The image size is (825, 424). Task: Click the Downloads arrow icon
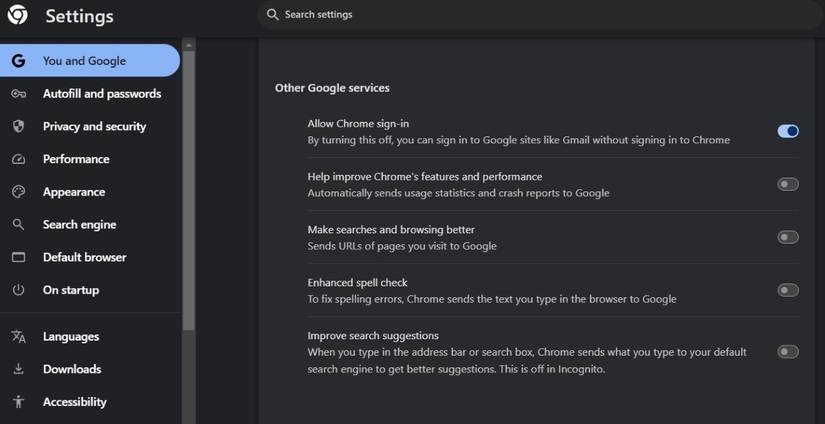pos(18,369)
